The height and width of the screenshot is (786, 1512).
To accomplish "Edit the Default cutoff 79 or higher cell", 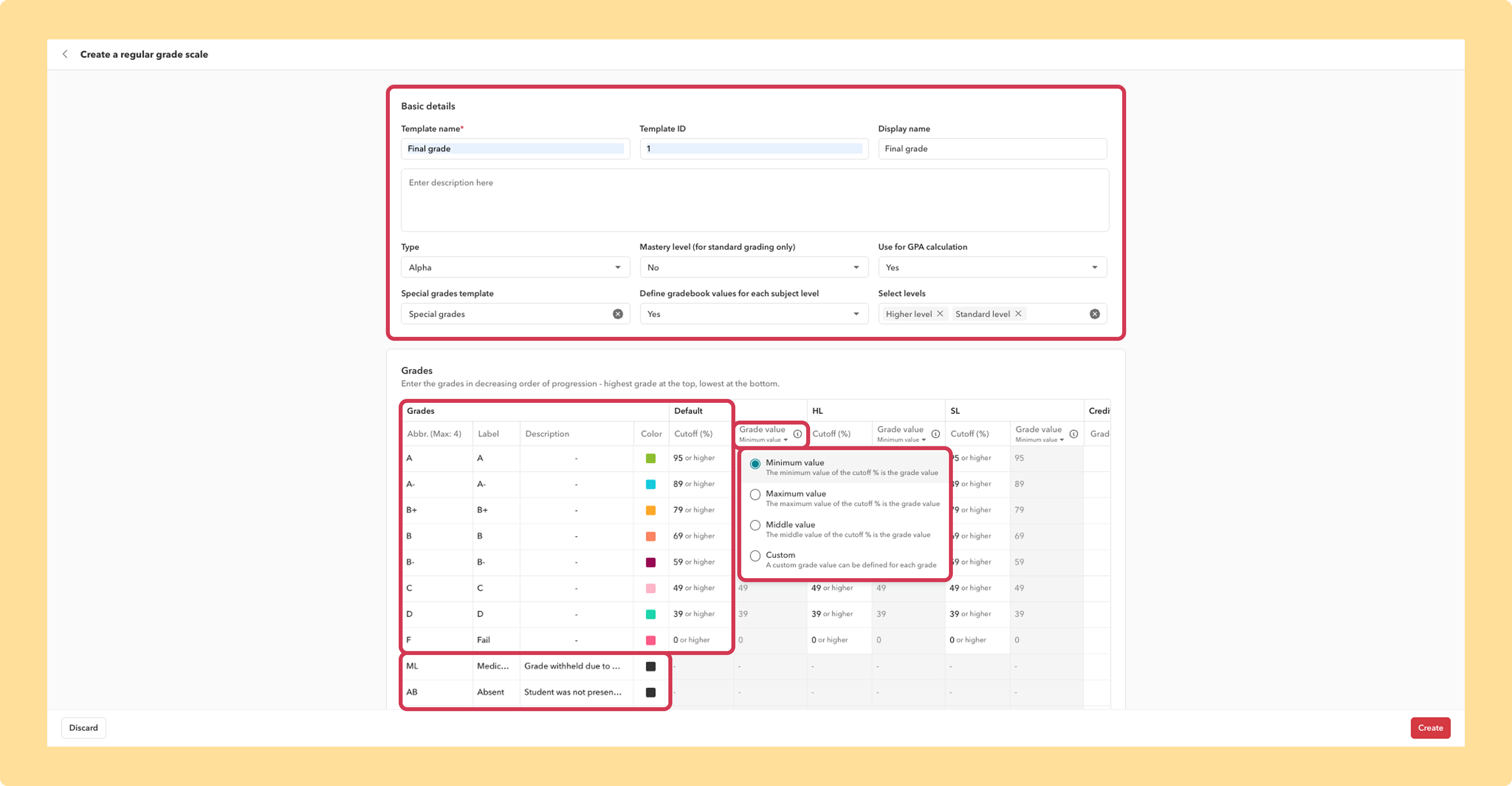I will [x=701, y=510].
